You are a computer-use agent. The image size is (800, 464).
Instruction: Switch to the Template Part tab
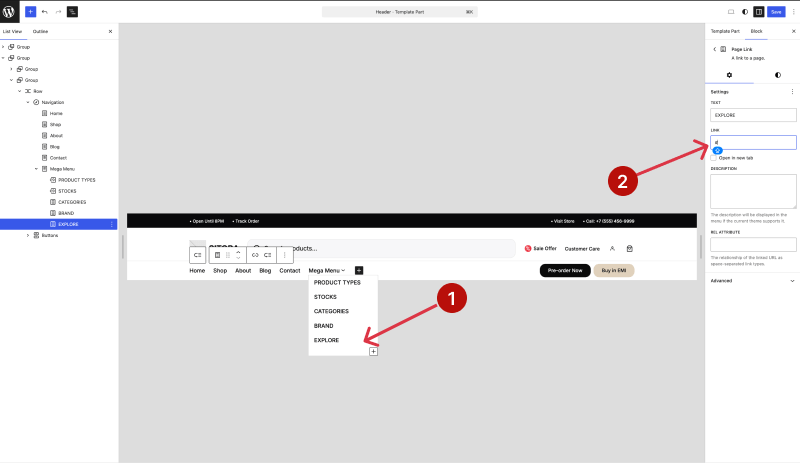click(x=725, y=31)
